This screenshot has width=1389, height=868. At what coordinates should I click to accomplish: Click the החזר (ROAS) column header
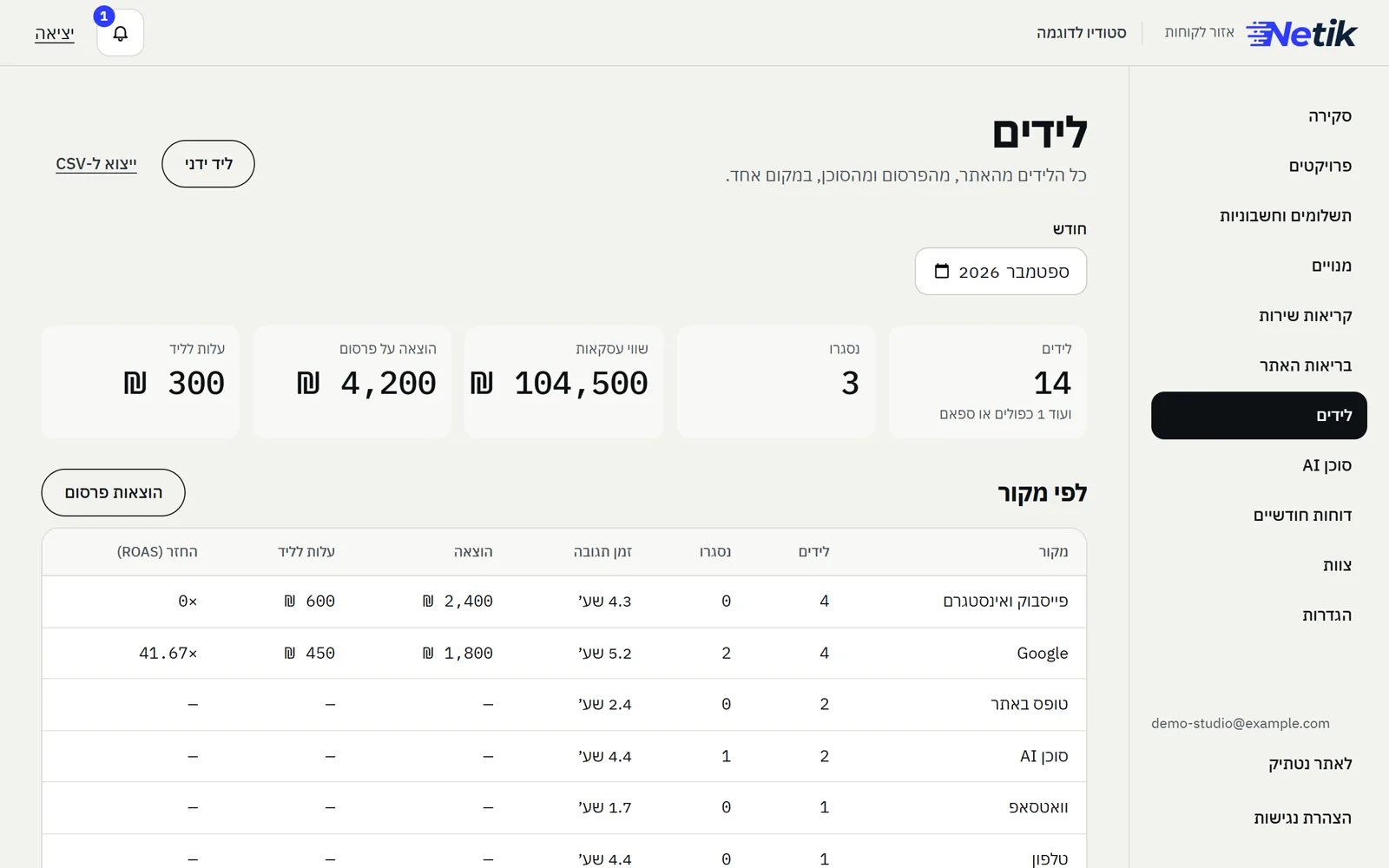point(157,552)
